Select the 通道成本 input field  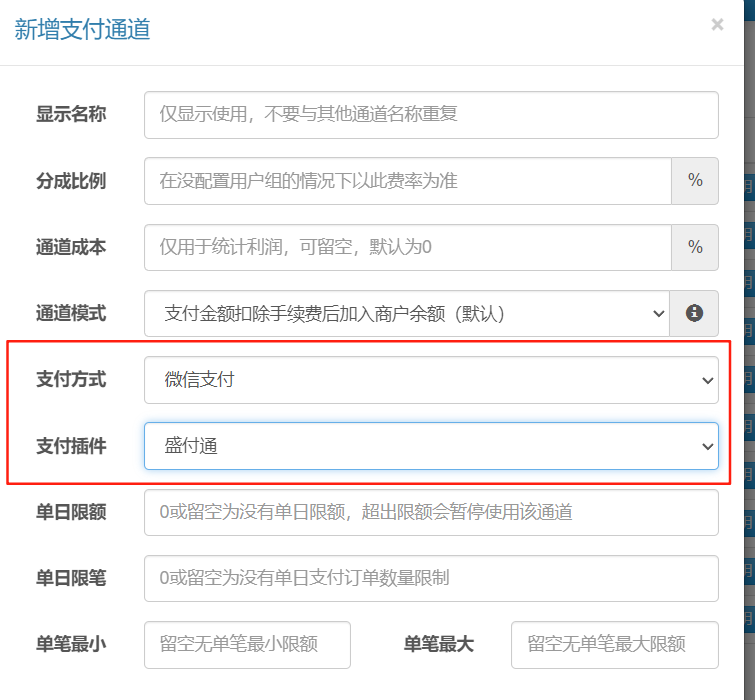click(x=408, y=247)
